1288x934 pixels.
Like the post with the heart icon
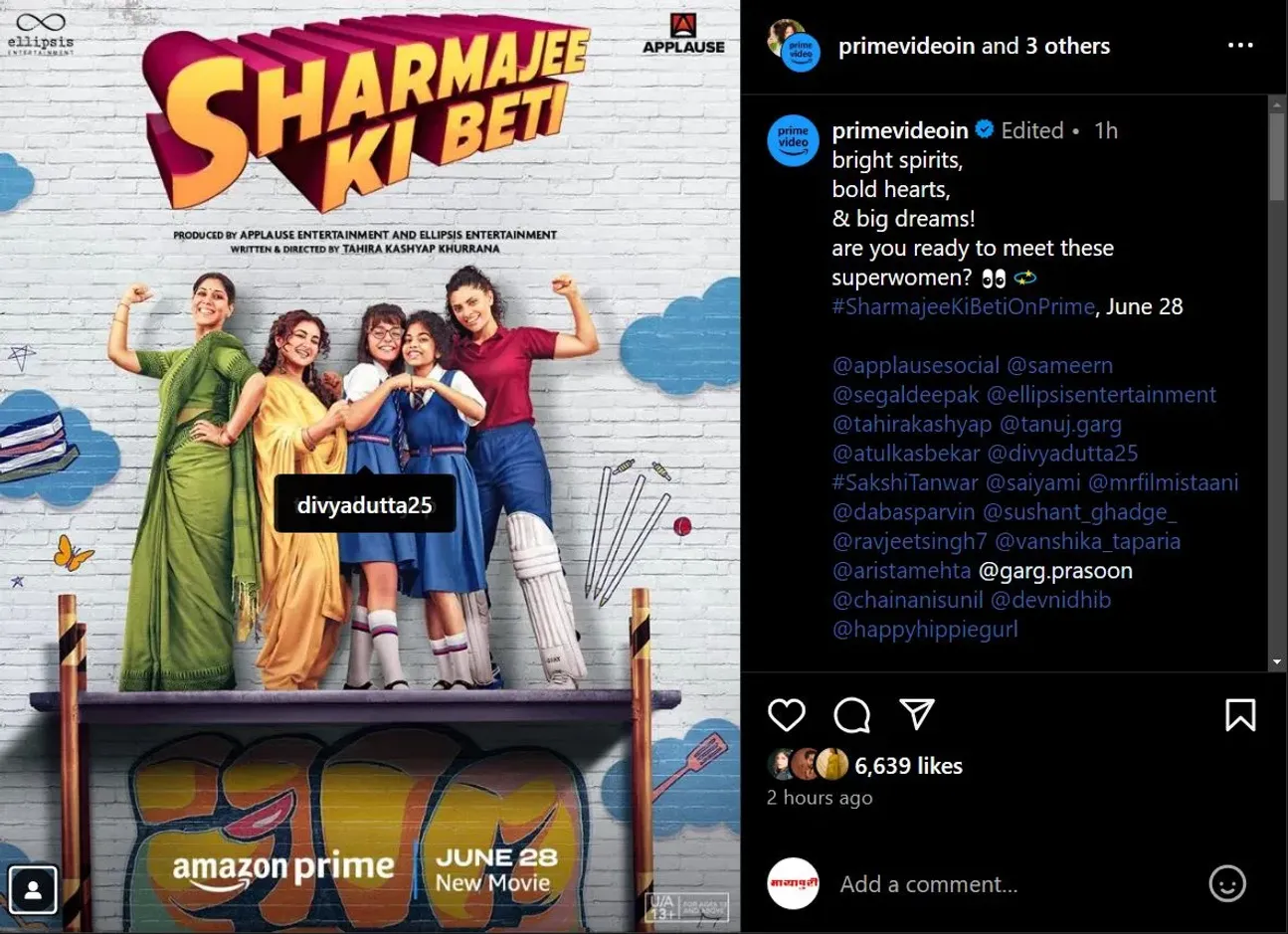[787, 714]
